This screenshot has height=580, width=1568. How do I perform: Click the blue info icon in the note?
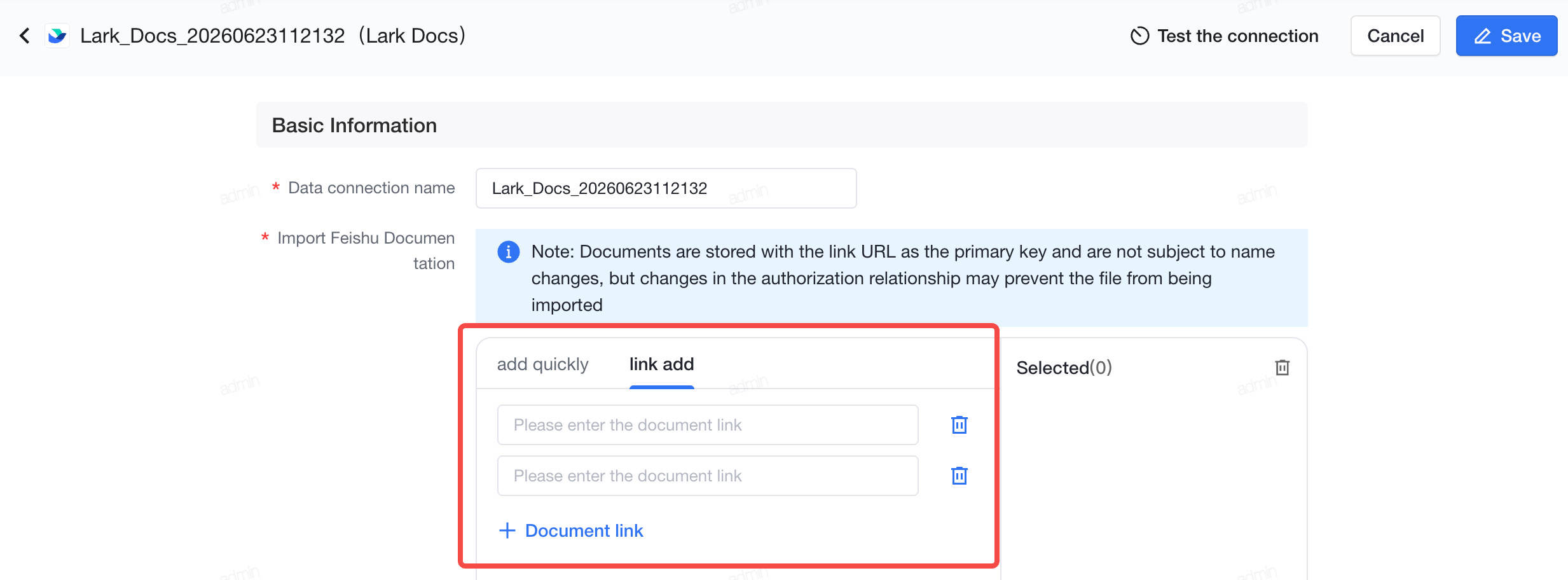pyautogui.click(x=509, y=252)
